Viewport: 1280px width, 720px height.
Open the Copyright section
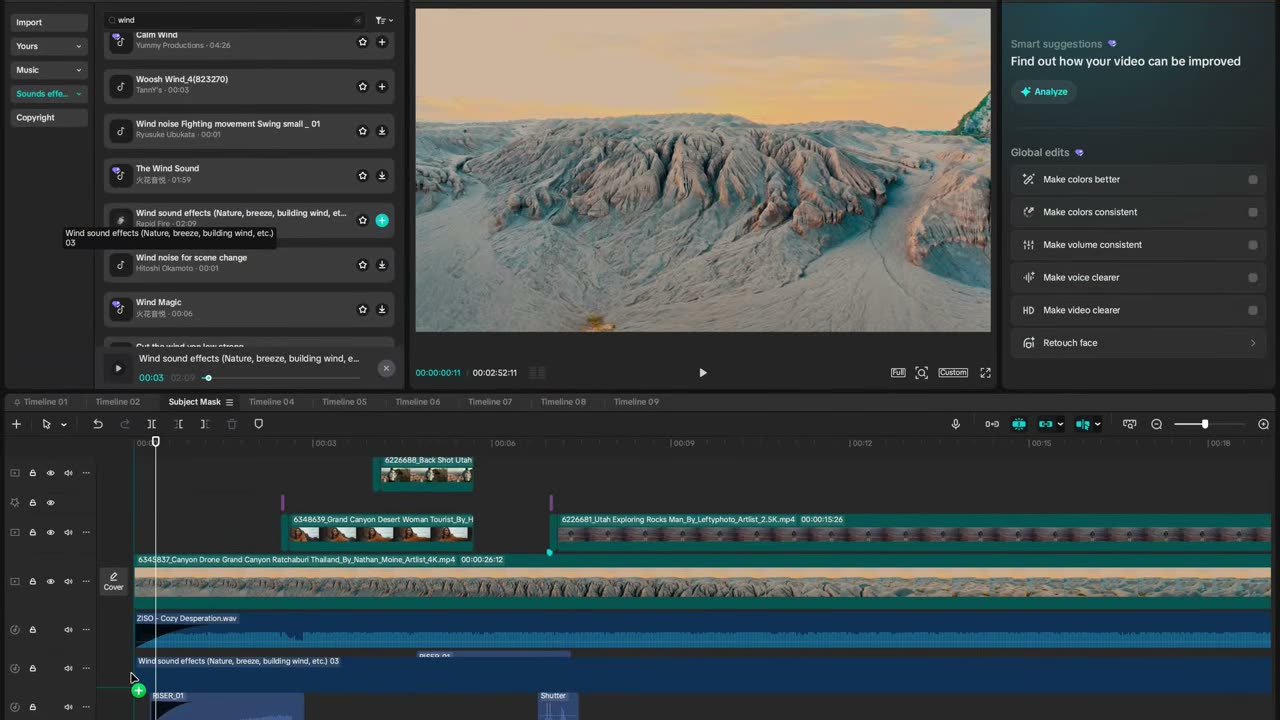(x=49, y=118)
